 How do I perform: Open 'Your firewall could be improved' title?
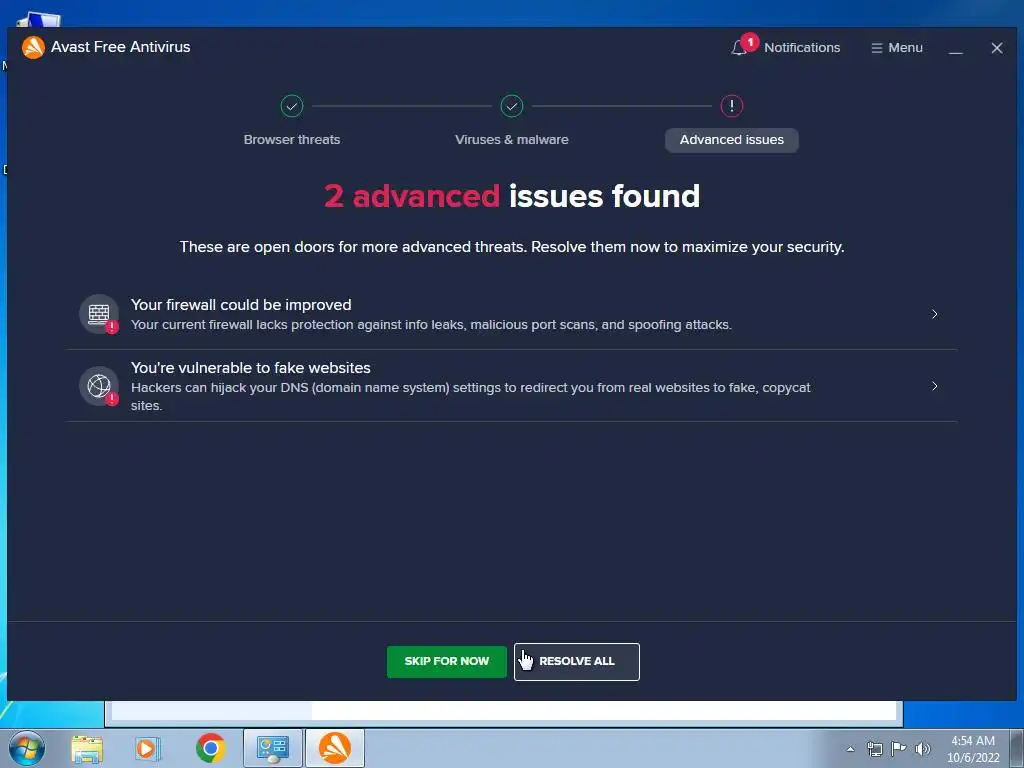(241, 305)
